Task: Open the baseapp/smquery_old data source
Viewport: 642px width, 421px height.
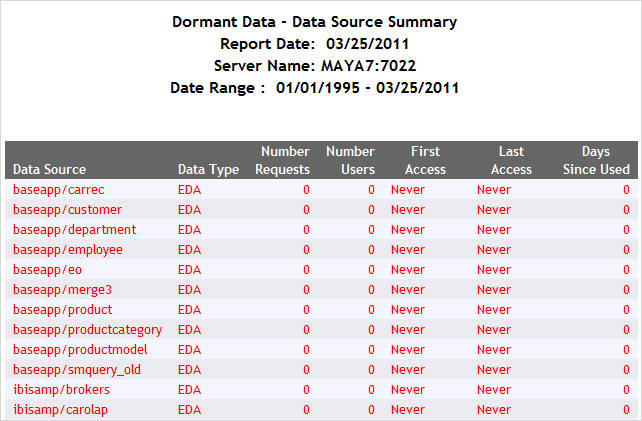Action: (77, 370)
